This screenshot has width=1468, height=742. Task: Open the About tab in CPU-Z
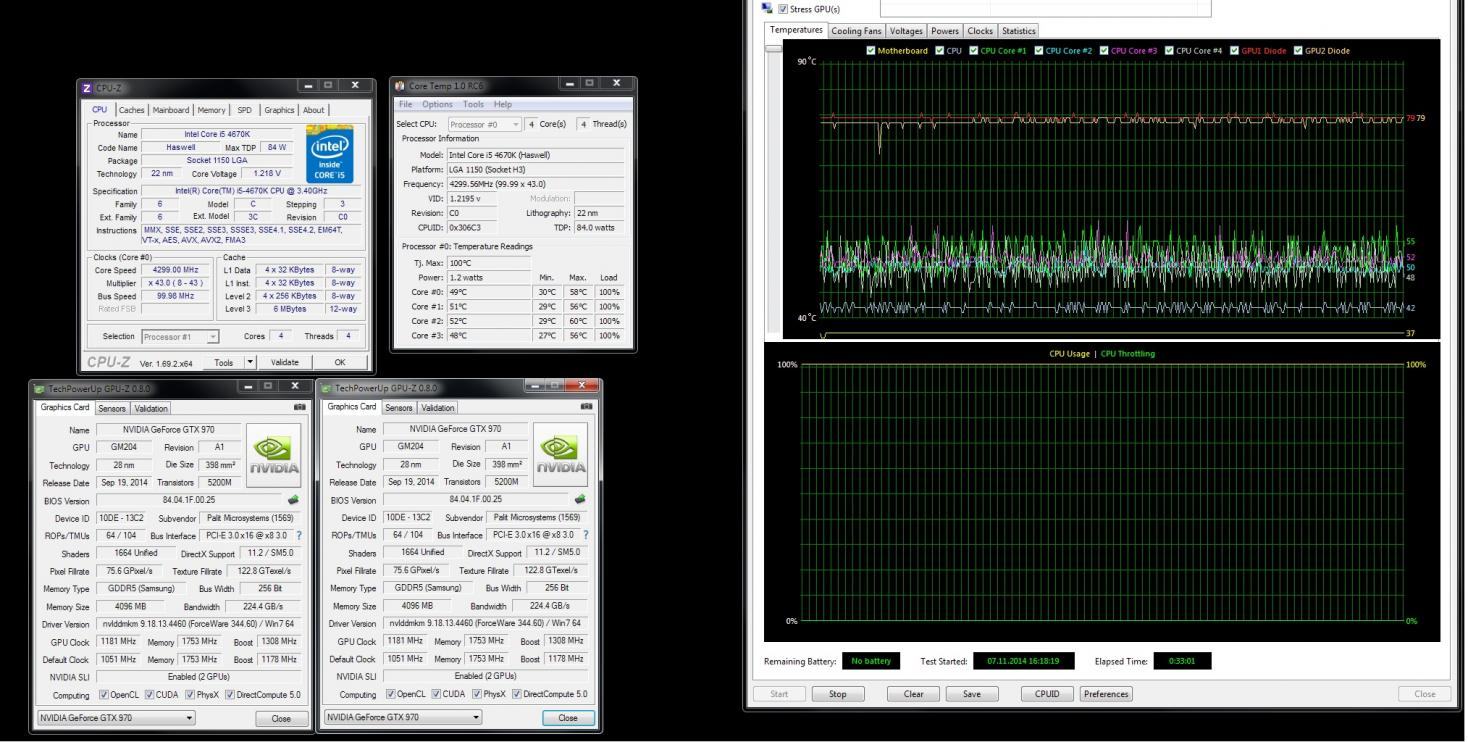(314, 110)
